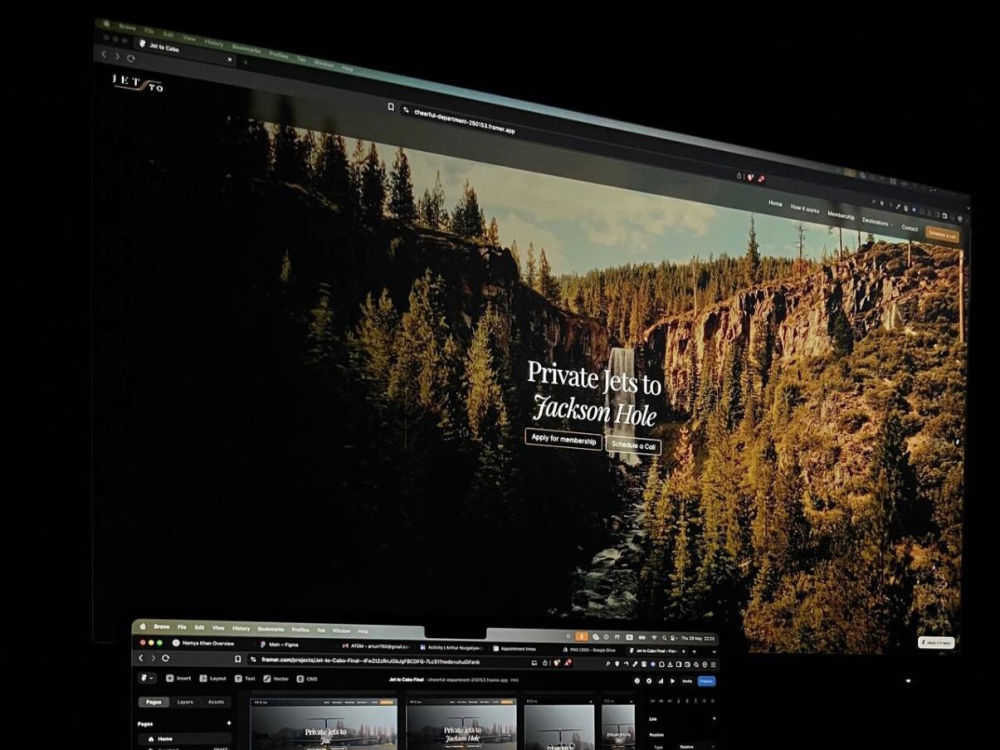Click Brave Shields lion icon on monitor
1000x750 pixels.
pos(751,177)
